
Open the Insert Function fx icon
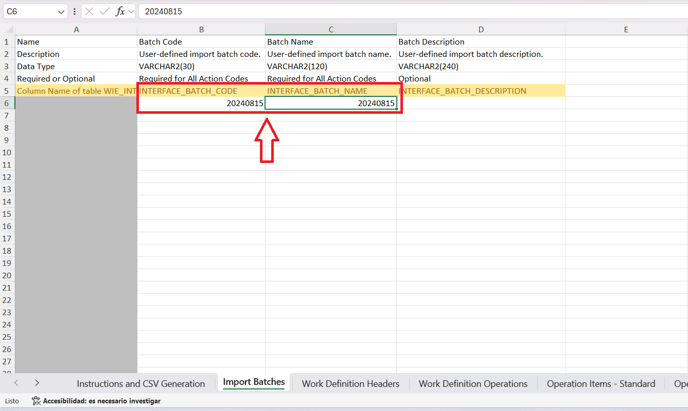pos(120,11)
